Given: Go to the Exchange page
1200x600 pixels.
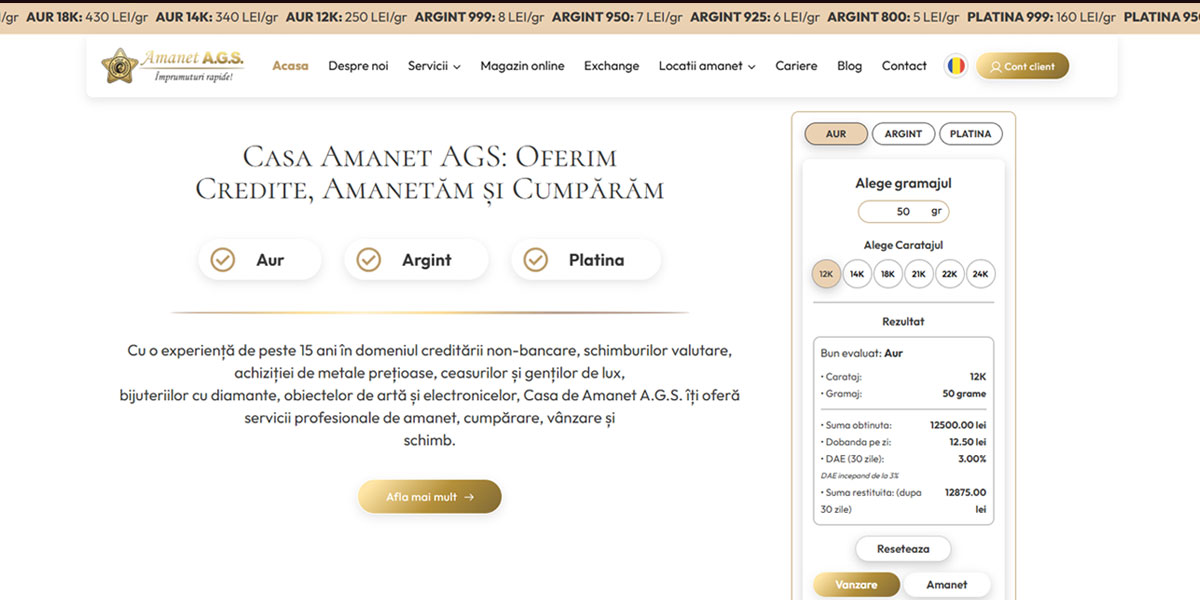Looking at the screenshot, I should [x=611, y=66].
